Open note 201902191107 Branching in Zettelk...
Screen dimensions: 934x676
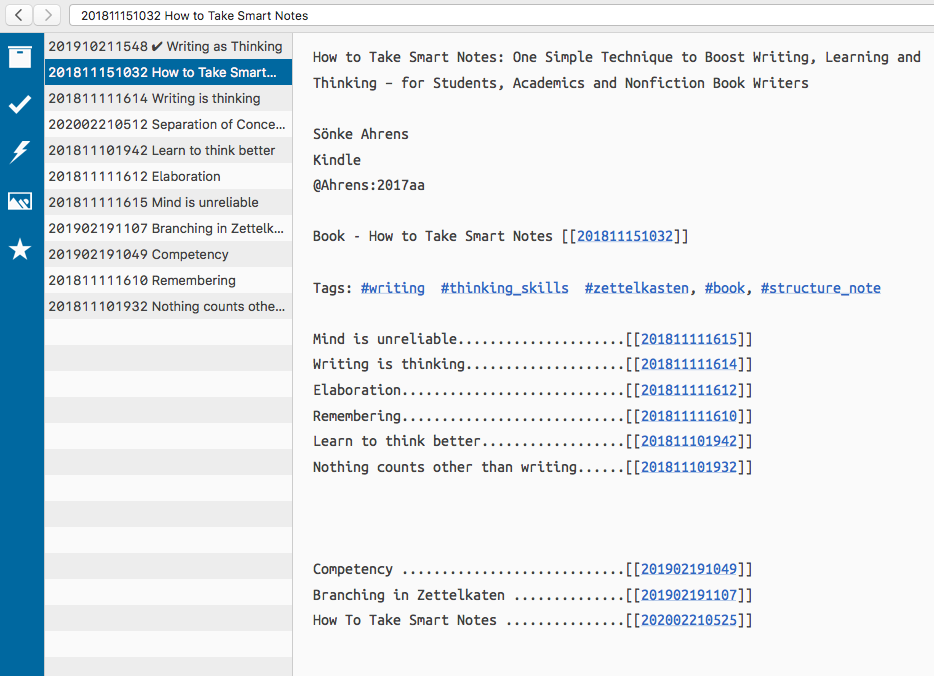168,228
